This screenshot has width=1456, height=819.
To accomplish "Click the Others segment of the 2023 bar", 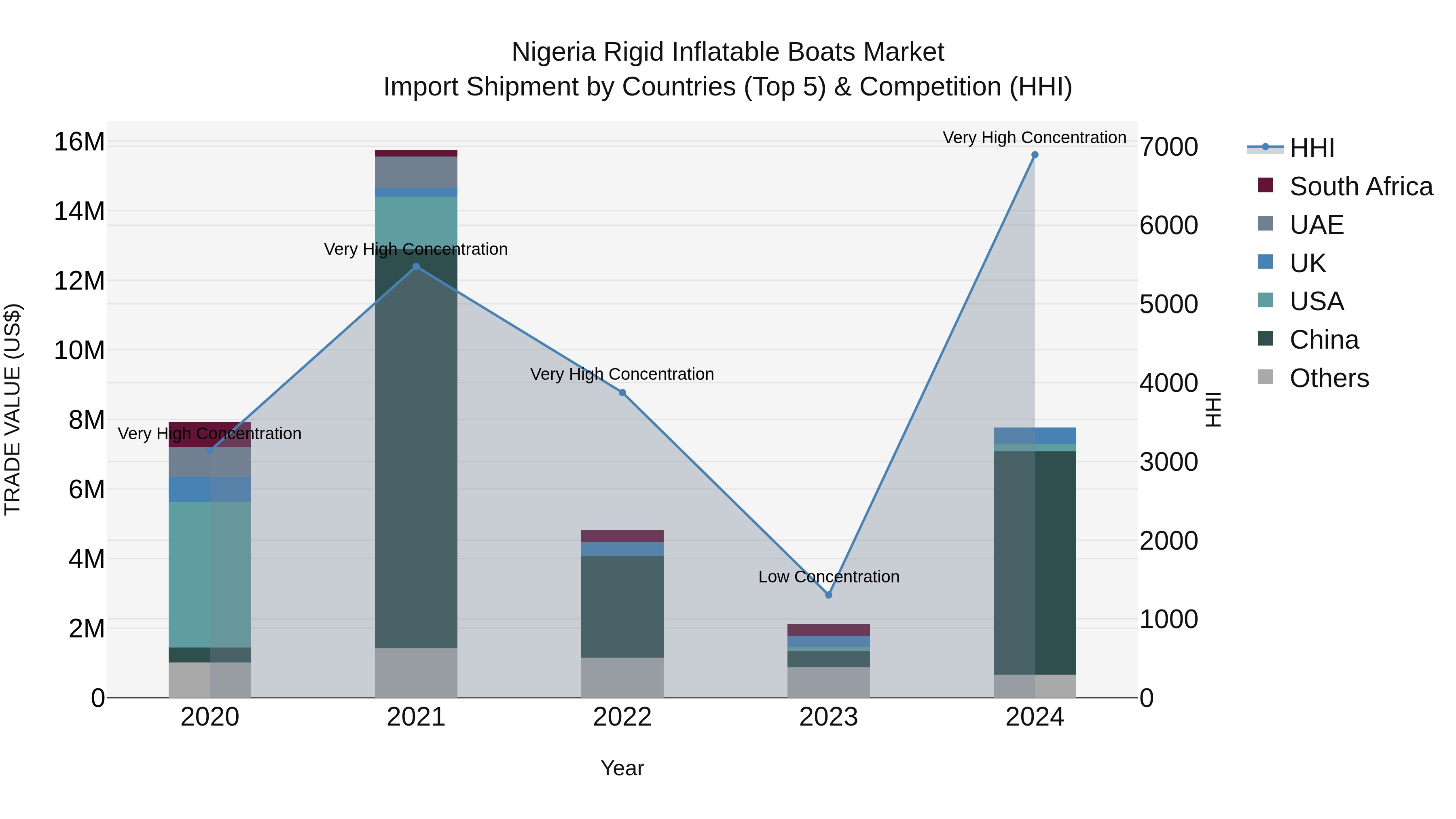I will tap(829, 683).
